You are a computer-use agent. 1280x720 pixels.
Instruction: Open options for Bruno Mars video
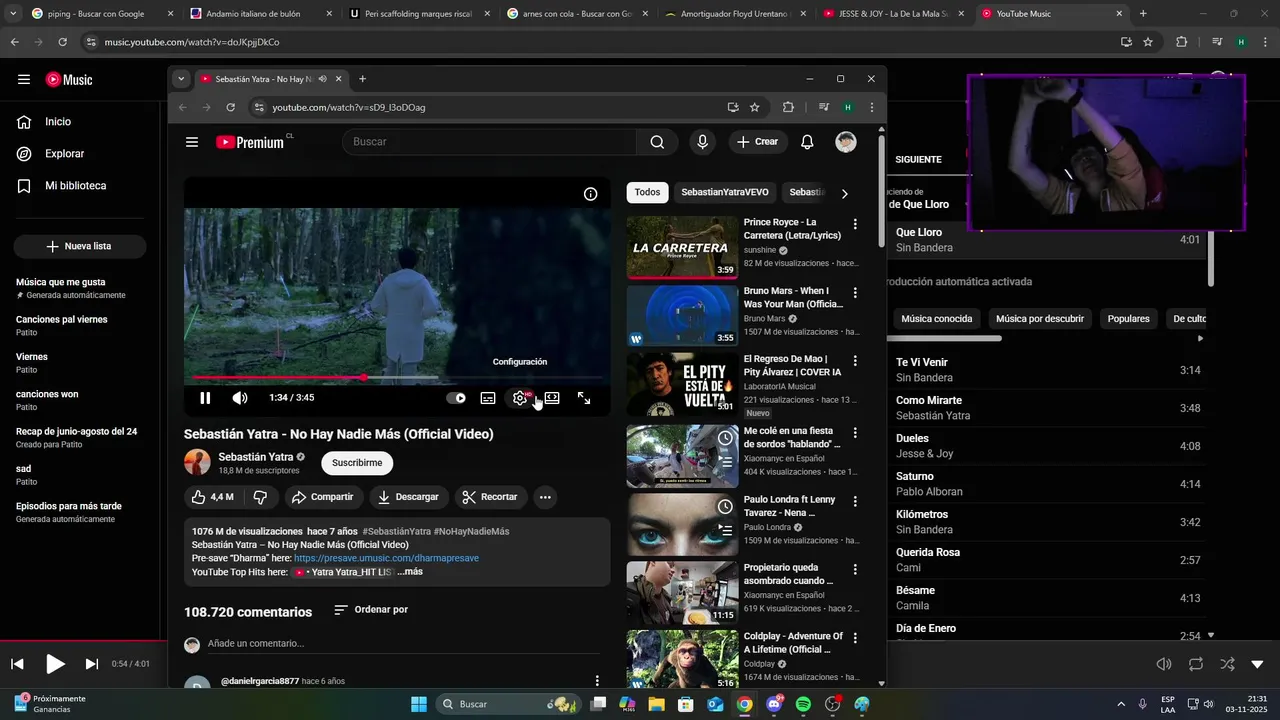click(855, 293)
